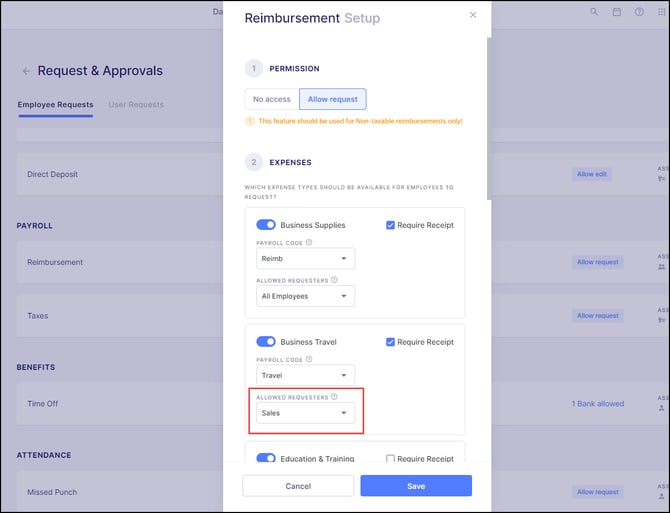The image size is (670, 513).
Task: Click assignee icon on Direct Deposit row
Action: pyautogui.click(x=662, y=179)
